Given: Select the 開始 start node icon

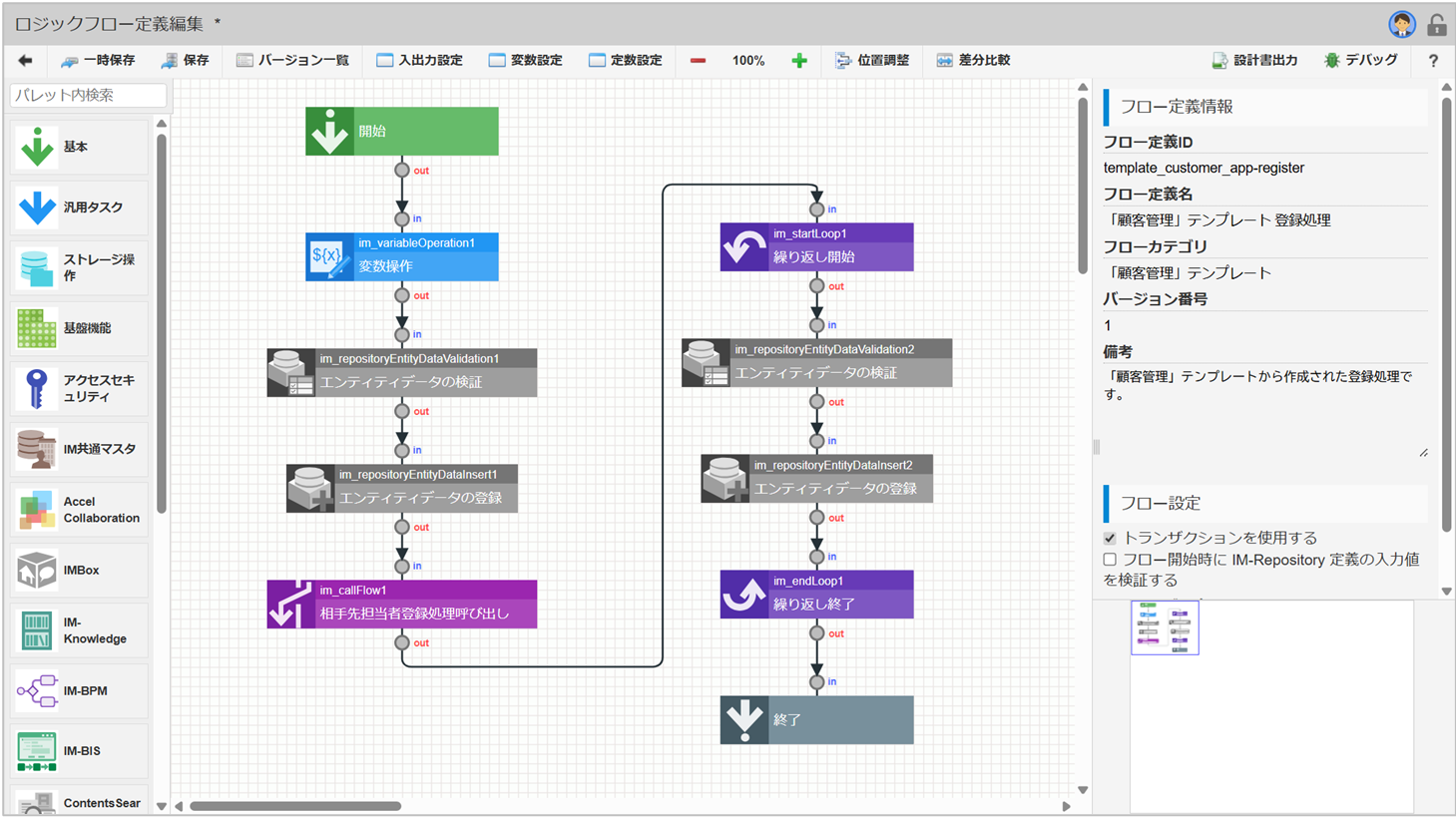Looking at the screenshot, I should (329, 132).
